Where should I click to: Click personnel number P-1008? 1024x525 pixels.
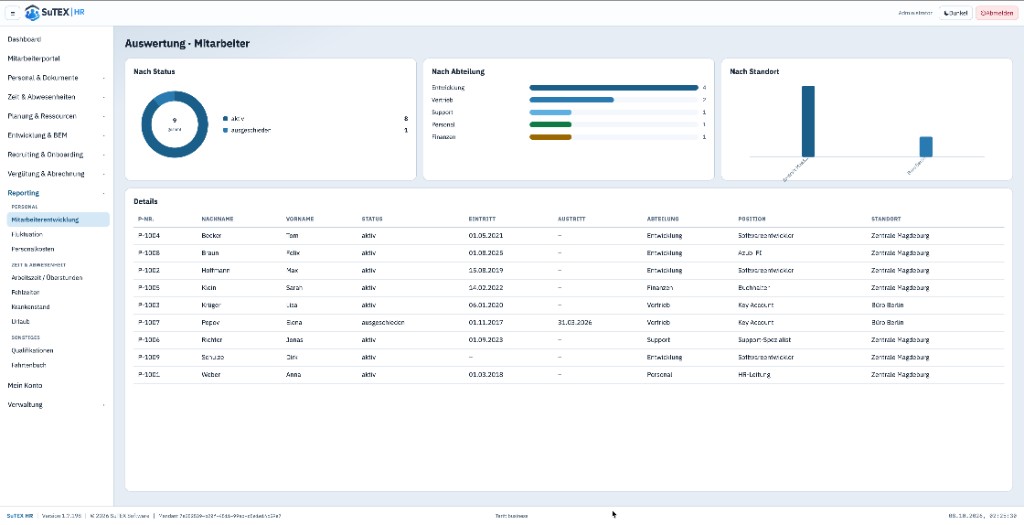tap(149, 253)
